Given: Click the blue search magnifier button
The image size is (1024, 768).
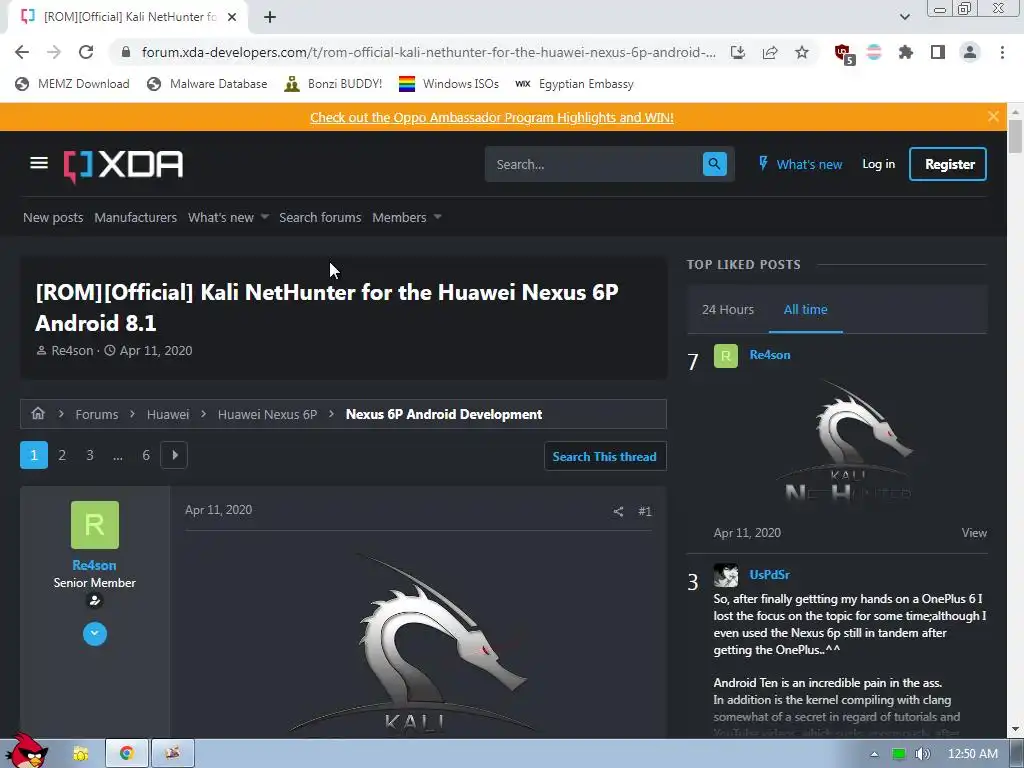Looking at the screenshot, I should (x=714, y=164).
